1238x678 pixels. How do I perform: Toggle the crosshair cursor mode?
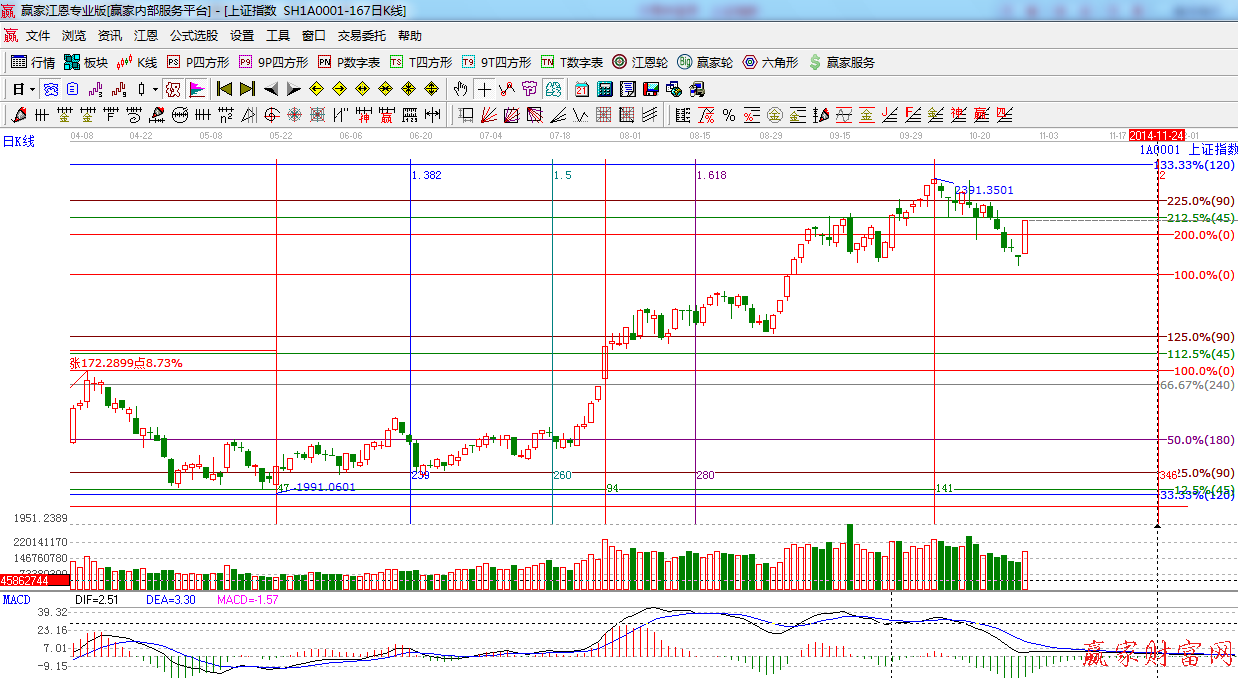tap(485, 89)
